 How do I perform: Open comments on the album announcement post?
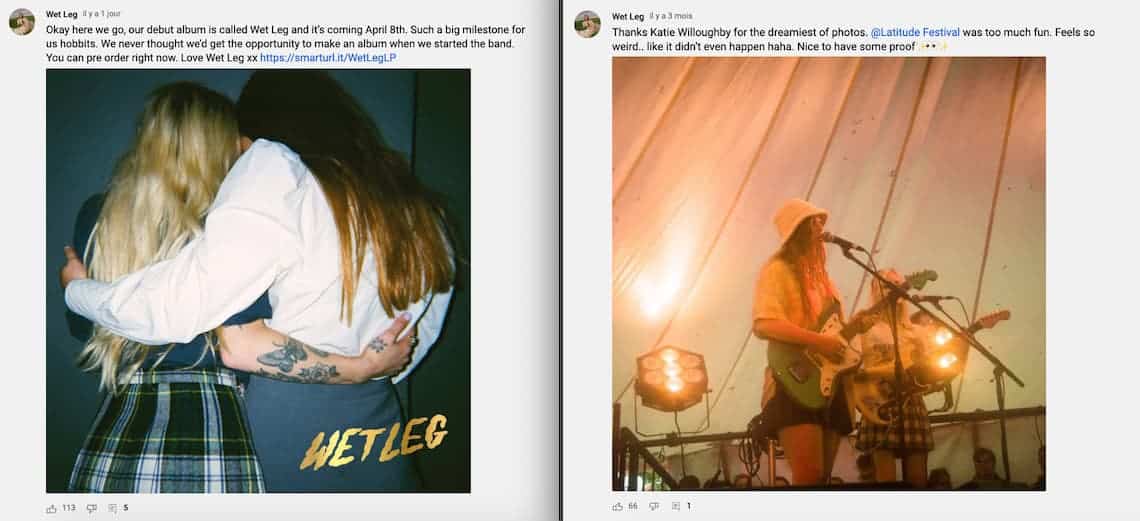113,508
